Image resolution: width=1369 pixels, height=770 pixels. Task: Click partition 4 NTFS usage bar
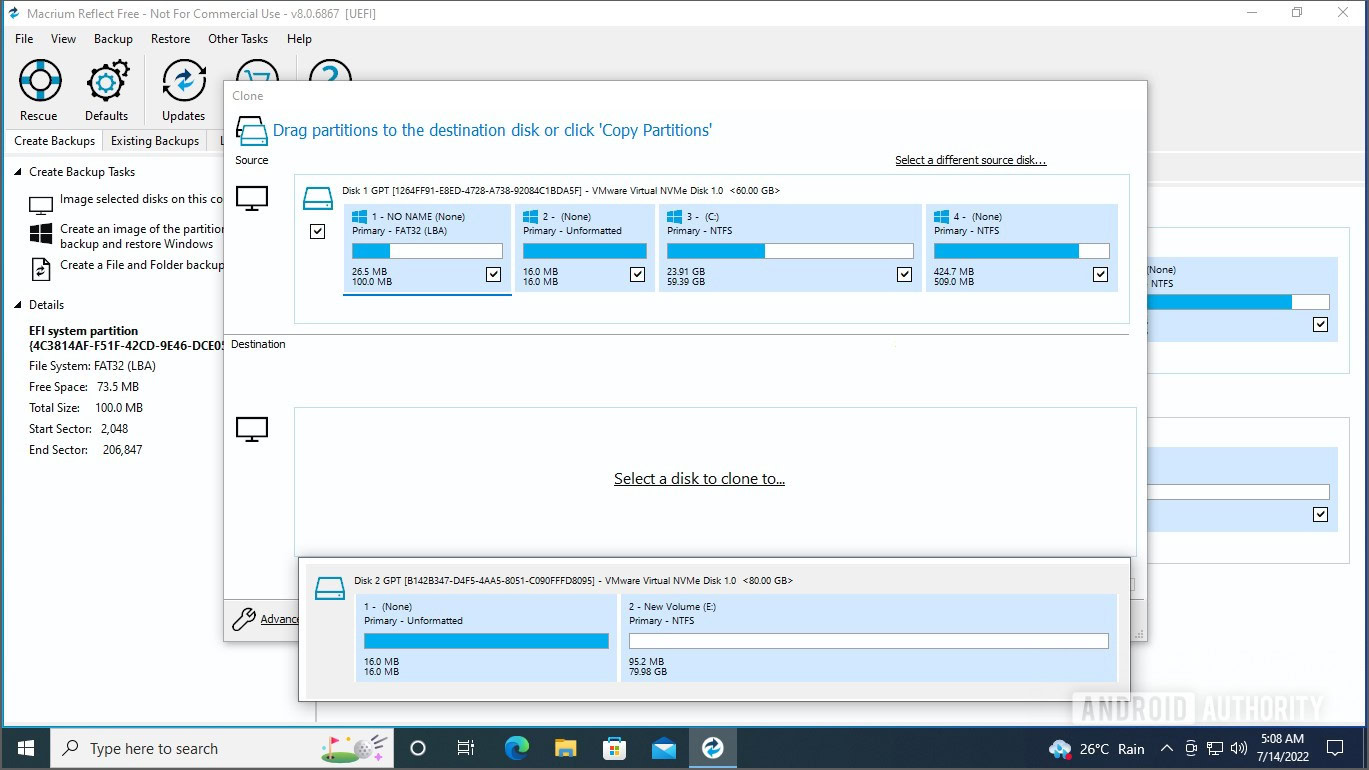tap(1021, 251)
